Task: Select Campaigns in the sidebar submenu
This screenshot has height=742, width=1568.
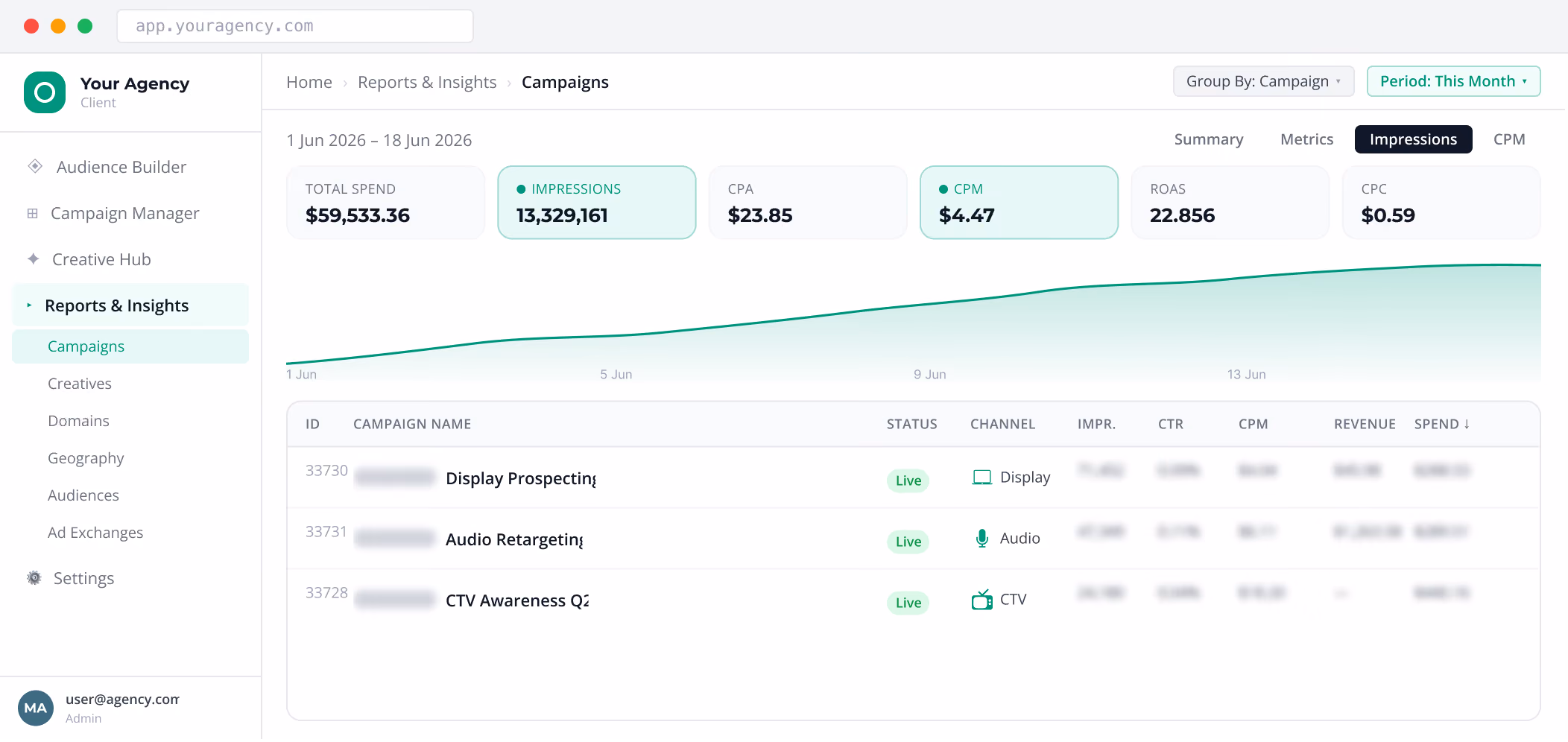Action: pyautogui.click(x=130, y=346)
